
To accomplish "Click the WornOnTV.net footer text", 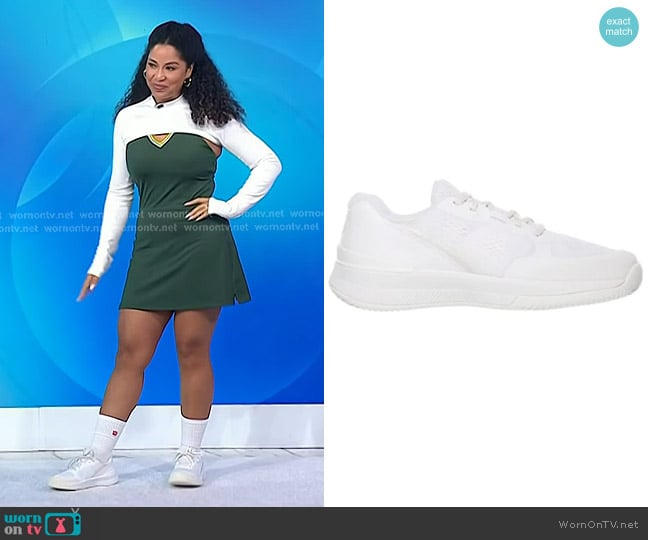I will [598, 524].
